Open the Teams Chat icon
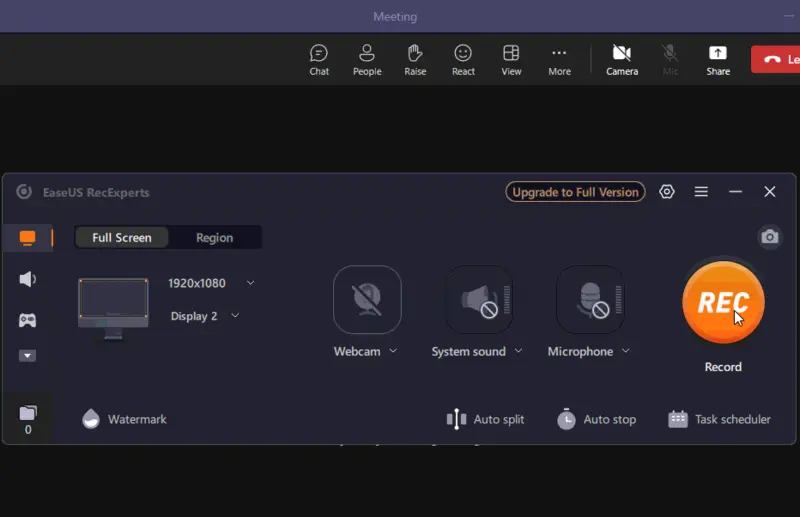 pos(319,59)
